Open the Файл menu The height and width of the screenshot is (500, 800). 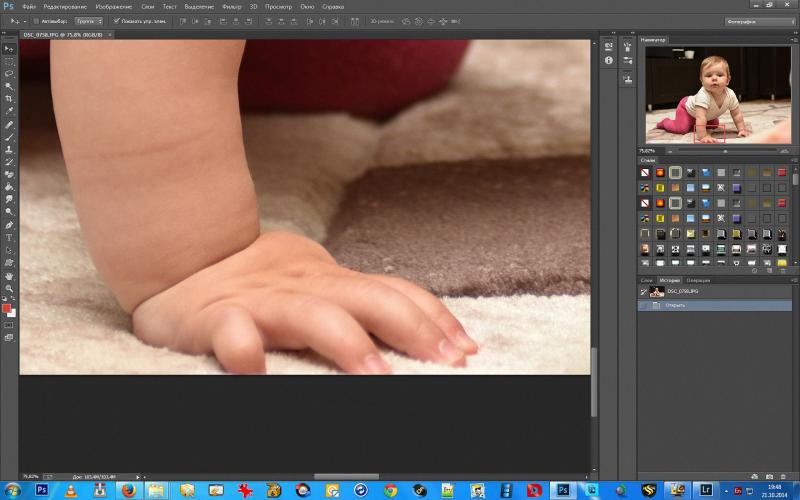(29, 7)
